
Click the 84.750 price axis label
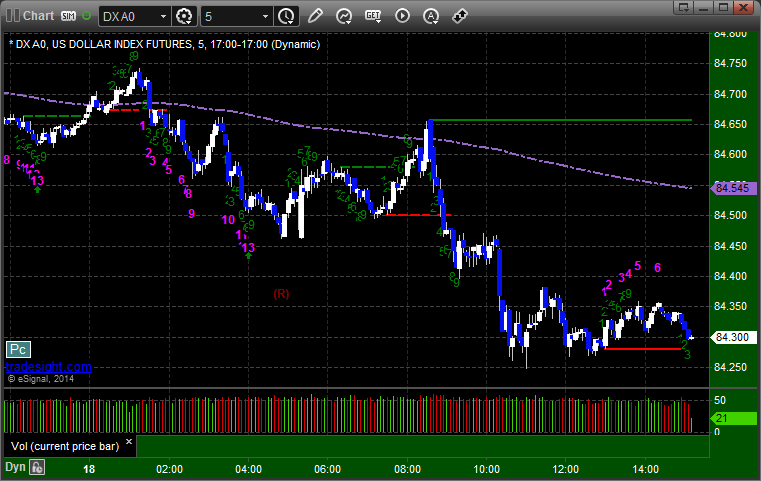coord(730,63)
